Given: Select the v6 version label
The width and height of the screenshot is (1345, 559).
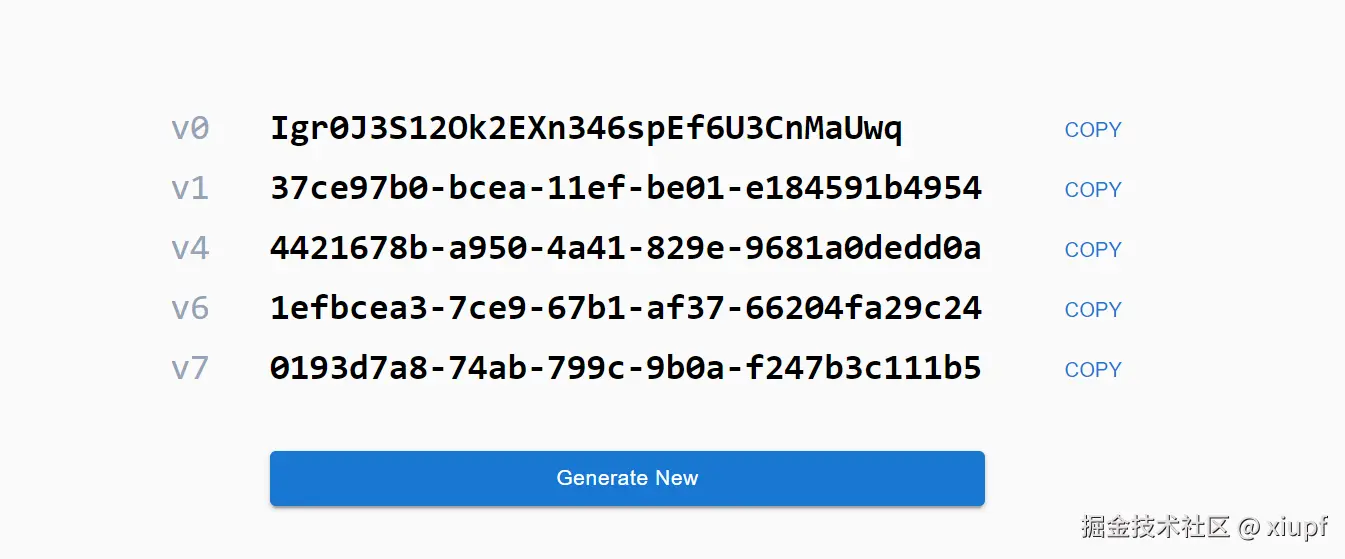Looking at the screenshot, I should coord(190,309).
